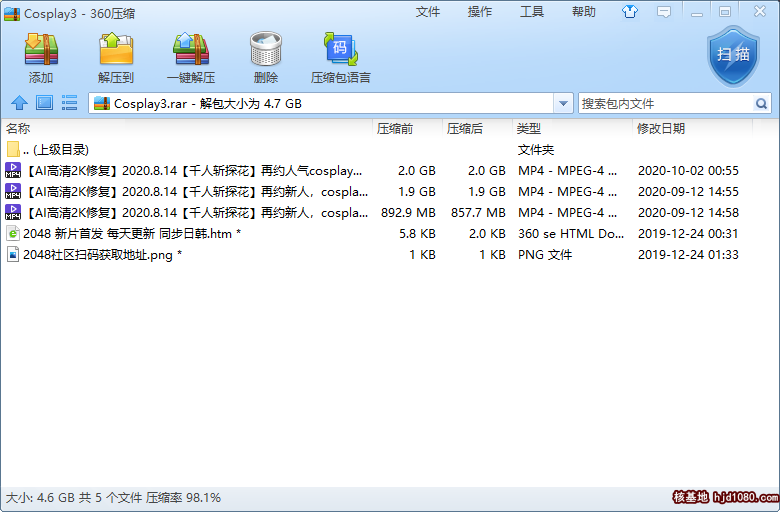Image resolution: width=780 pixels, height=512 pixels.
Task: Click the 解压到 (Extract to) icon
Action: click(x=116, y=49)
